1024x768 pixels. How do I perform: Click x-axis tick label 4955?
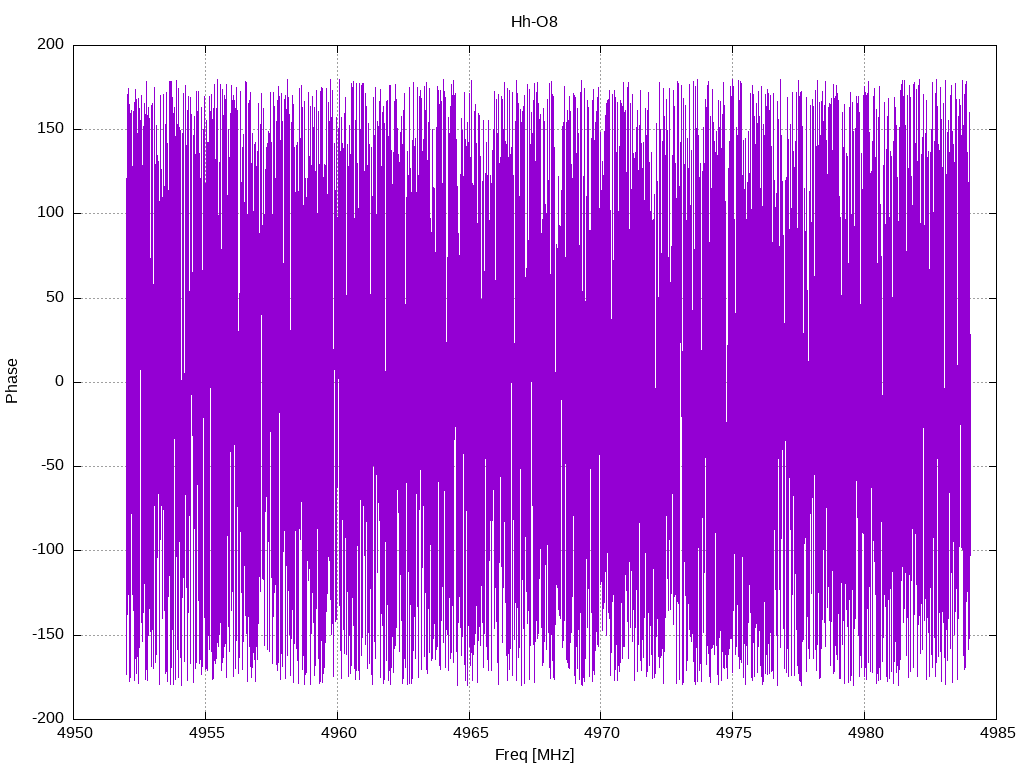[206, 733]
